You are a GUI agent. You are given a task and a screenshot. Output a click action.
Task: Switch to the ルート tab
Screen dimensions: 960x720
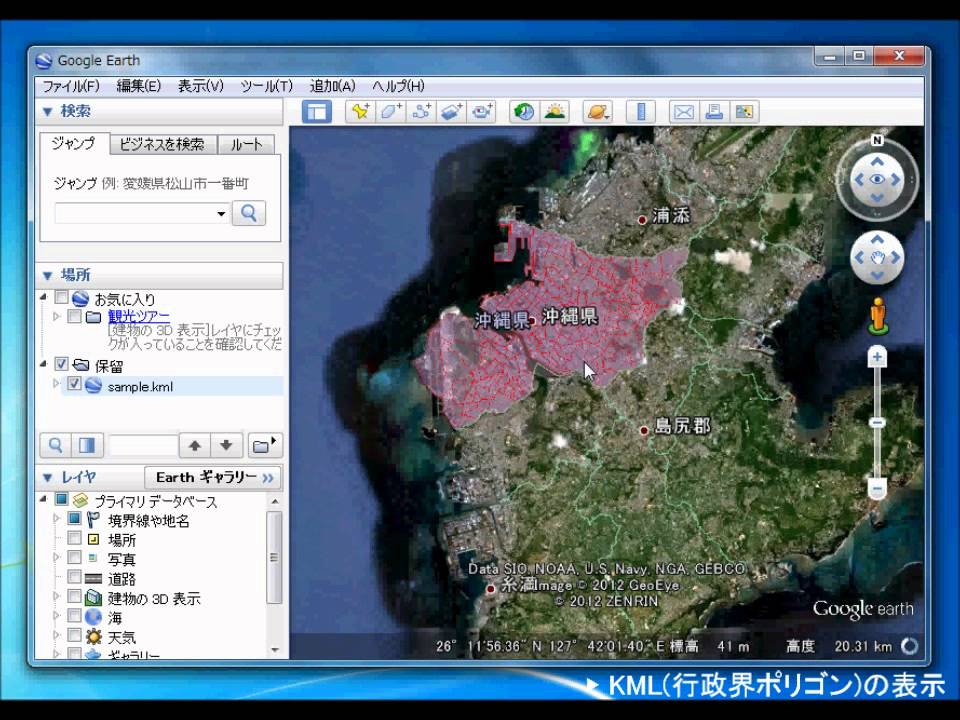pos(247,144)
